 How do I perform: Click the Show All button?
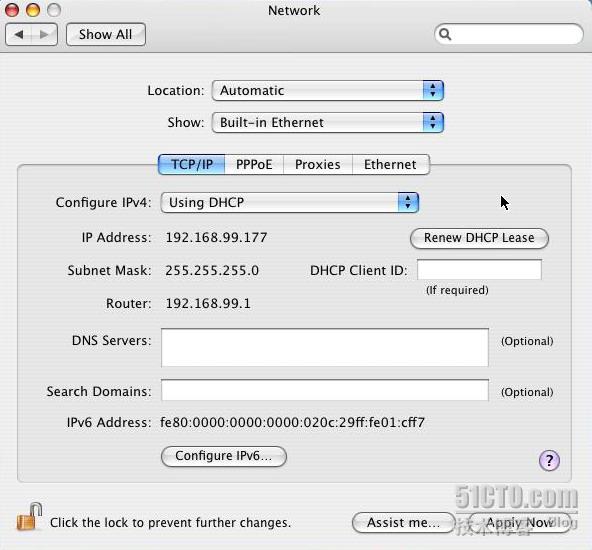point(106,34)
